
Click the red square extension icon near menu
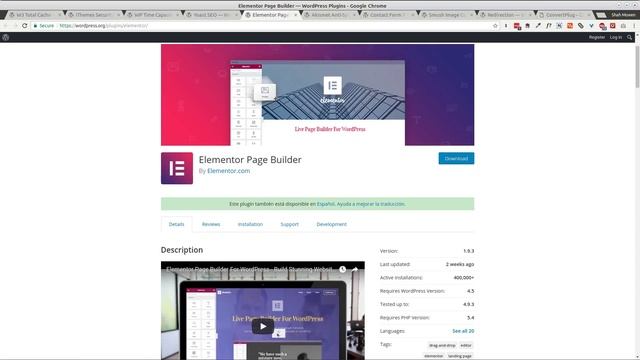pos(613,26)
